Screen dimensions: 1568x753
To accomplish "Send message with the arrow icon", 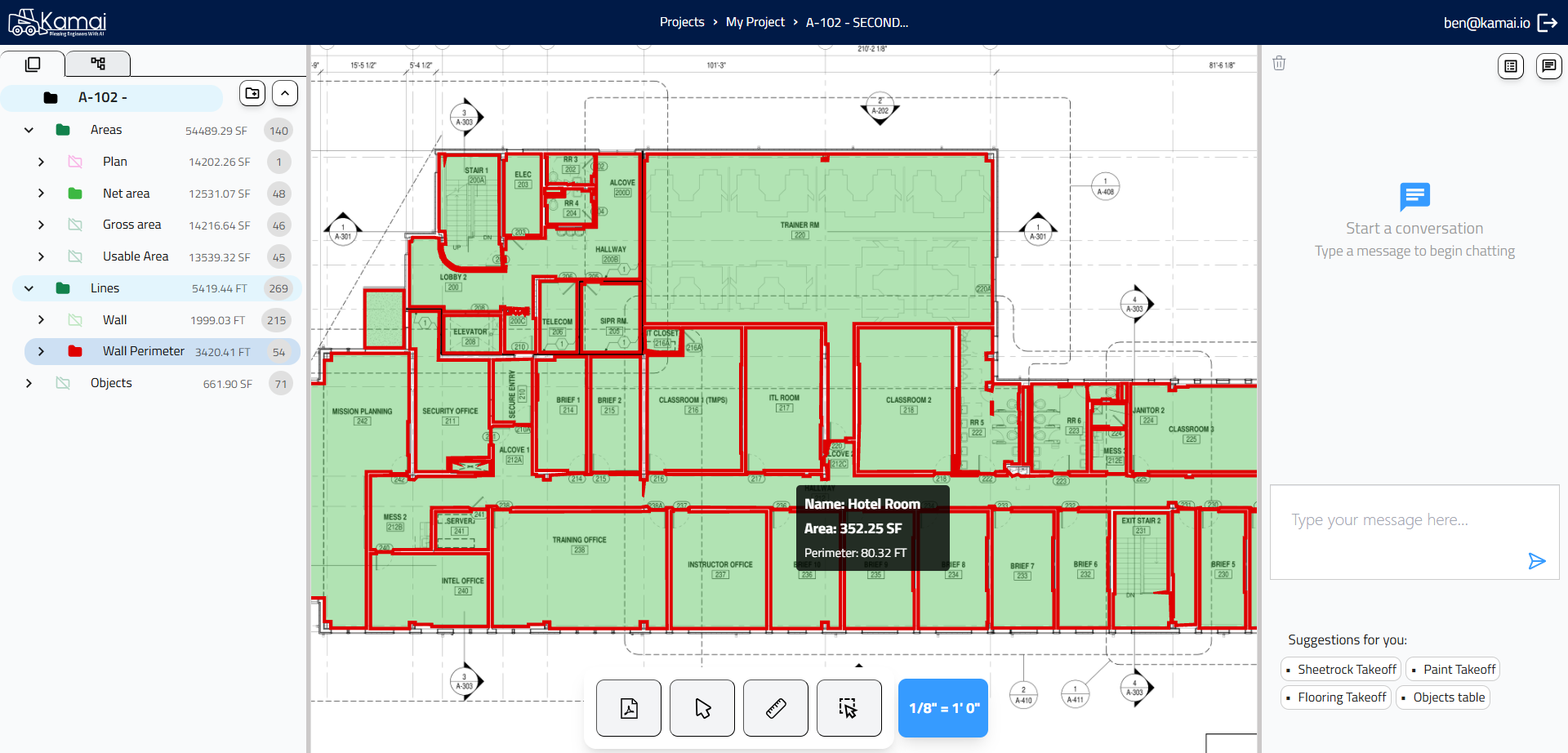I will point(1536,561).
